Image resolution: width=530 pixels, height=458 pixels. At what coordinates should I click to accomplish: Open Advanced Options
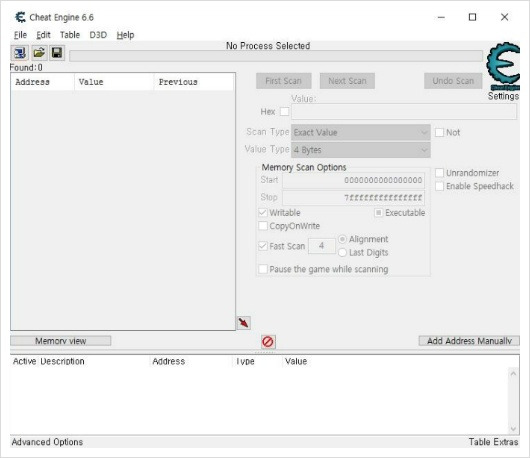[x=47, y=442]
